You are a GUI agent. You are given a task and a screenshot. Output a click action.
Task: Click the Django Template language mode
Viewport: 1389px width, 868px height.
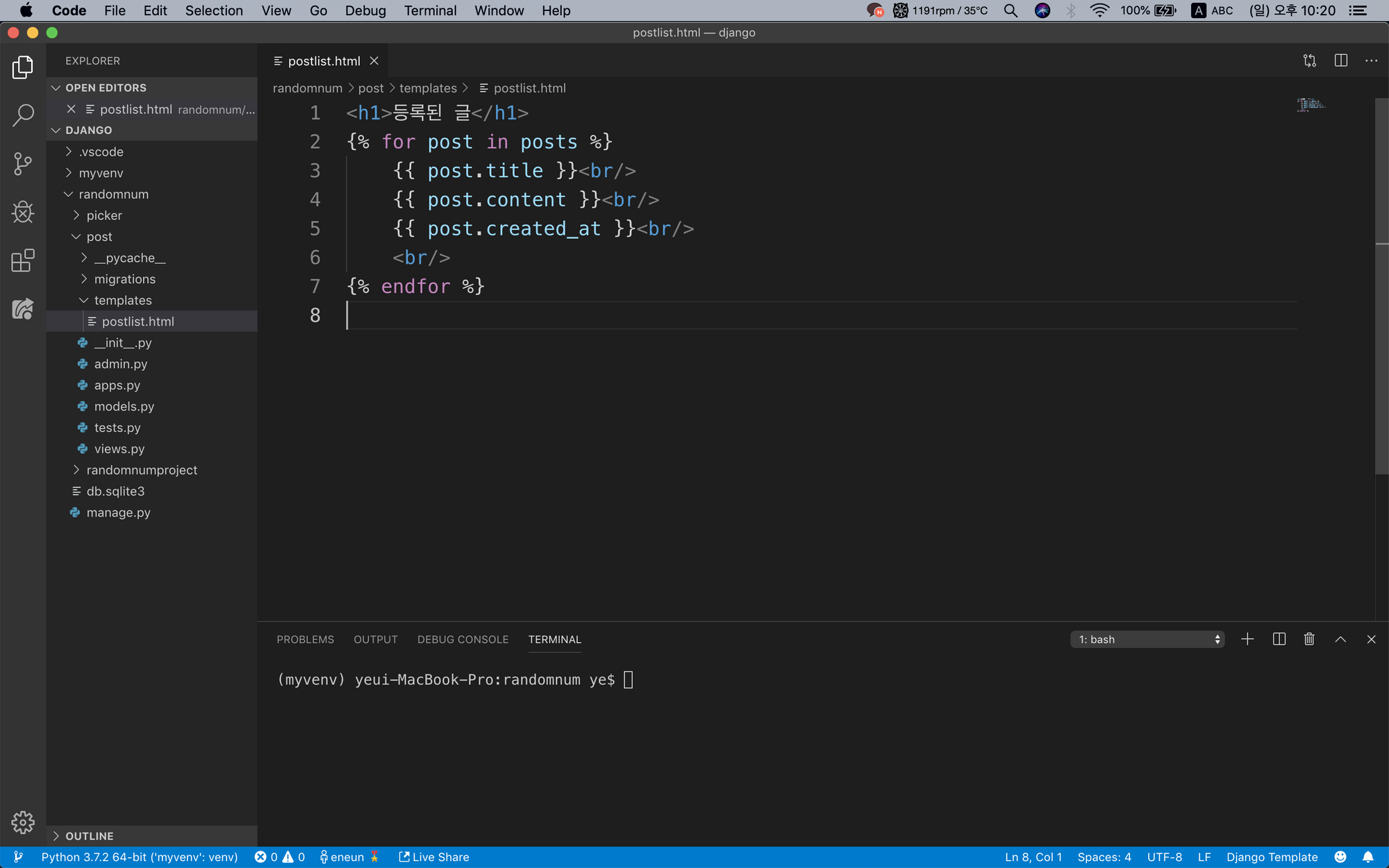[1272, 857]
